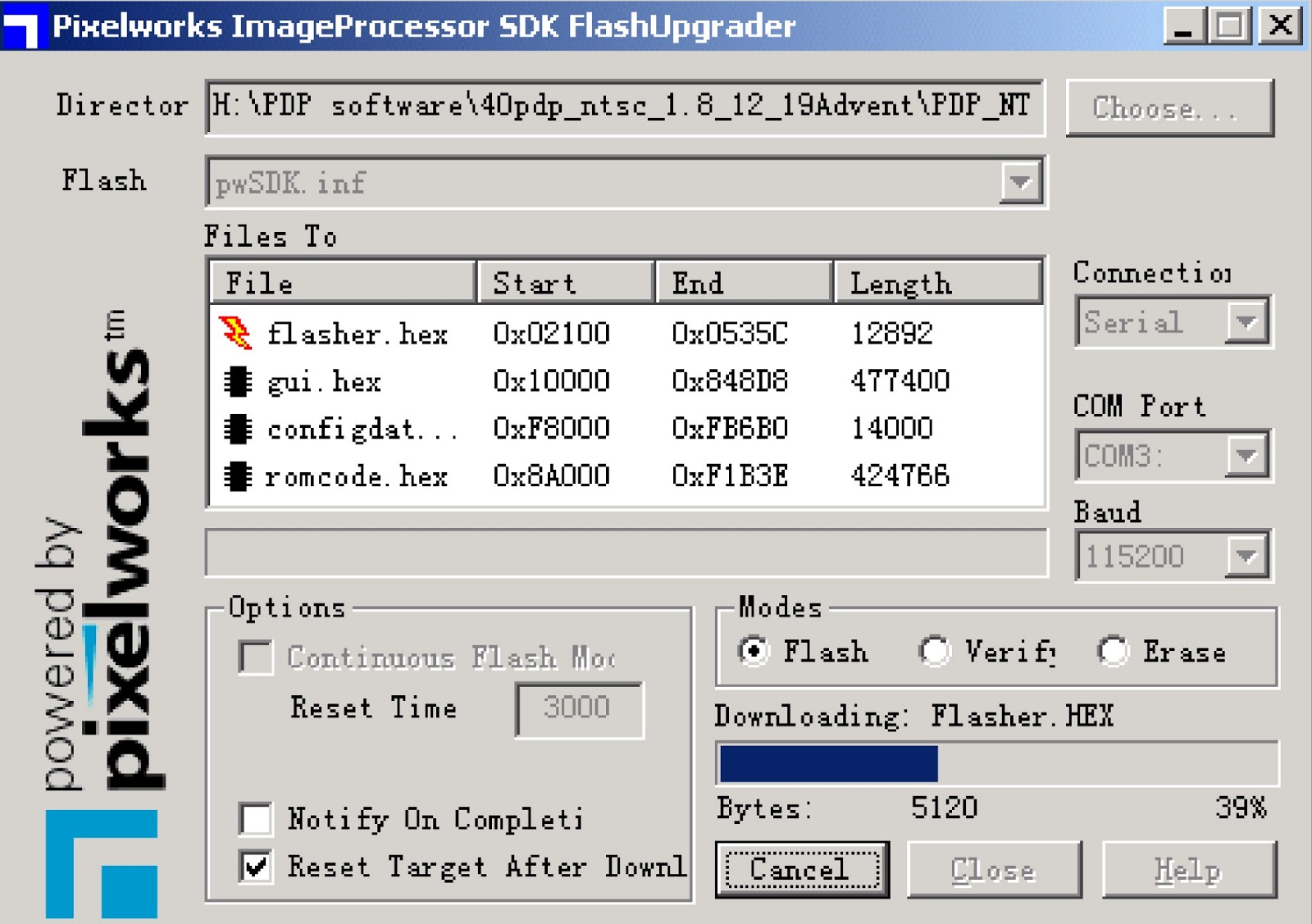Viewport: 1312px width, 924px height.
Task: Click the Length column header
Action: pyautogui.click(x=938, y=283)
